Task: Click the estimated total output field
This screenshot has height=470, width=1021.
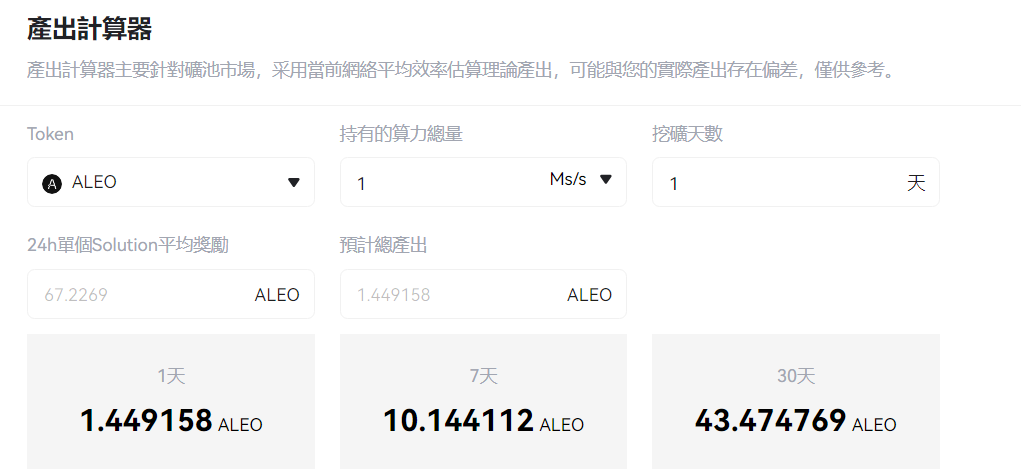Action: click(450, 295)
